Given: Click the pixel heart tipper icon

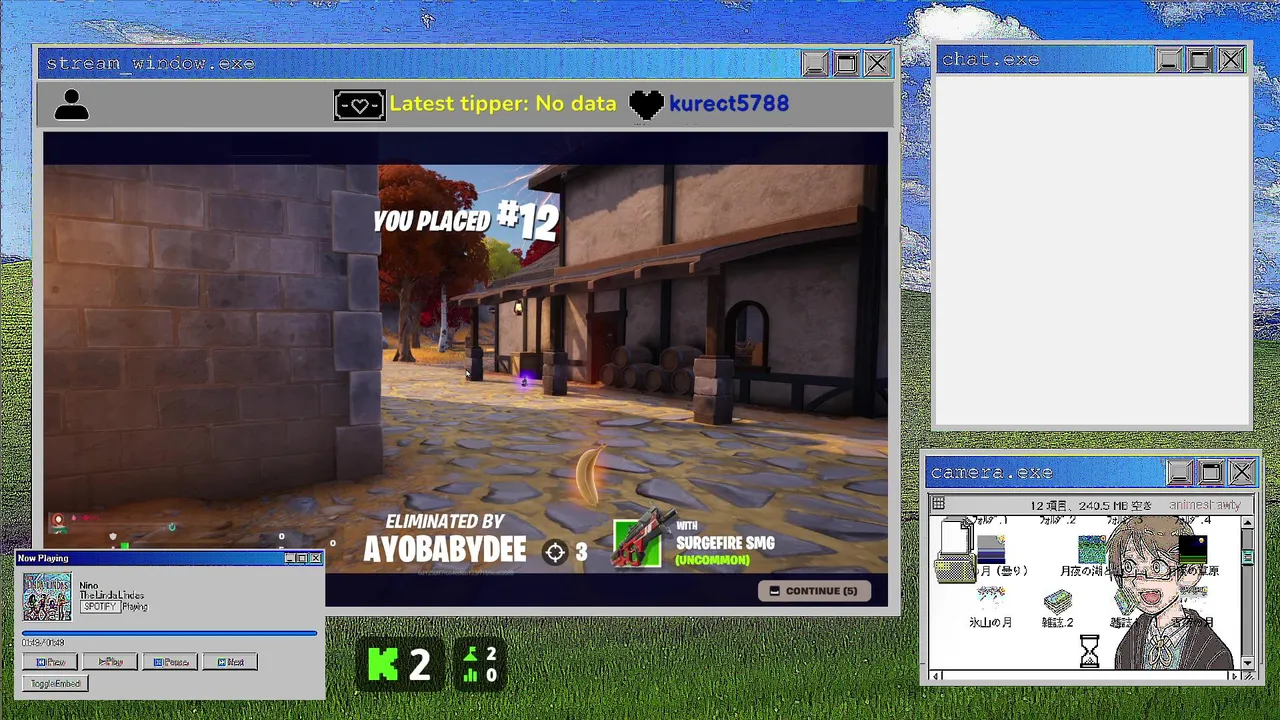Looking at the screenshot, I should [359, 104].
